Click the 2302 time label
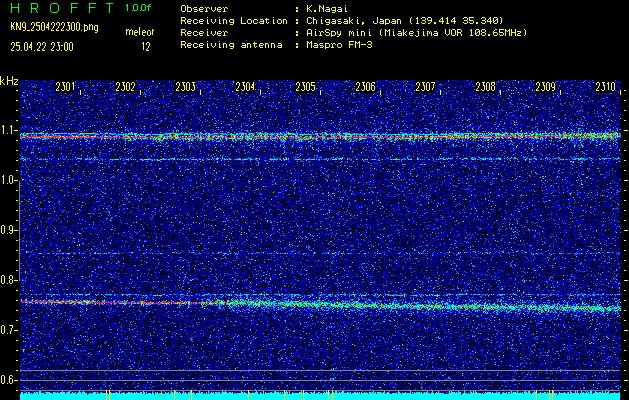The height and width of the screenshot is (400, 629). (125, 86)
